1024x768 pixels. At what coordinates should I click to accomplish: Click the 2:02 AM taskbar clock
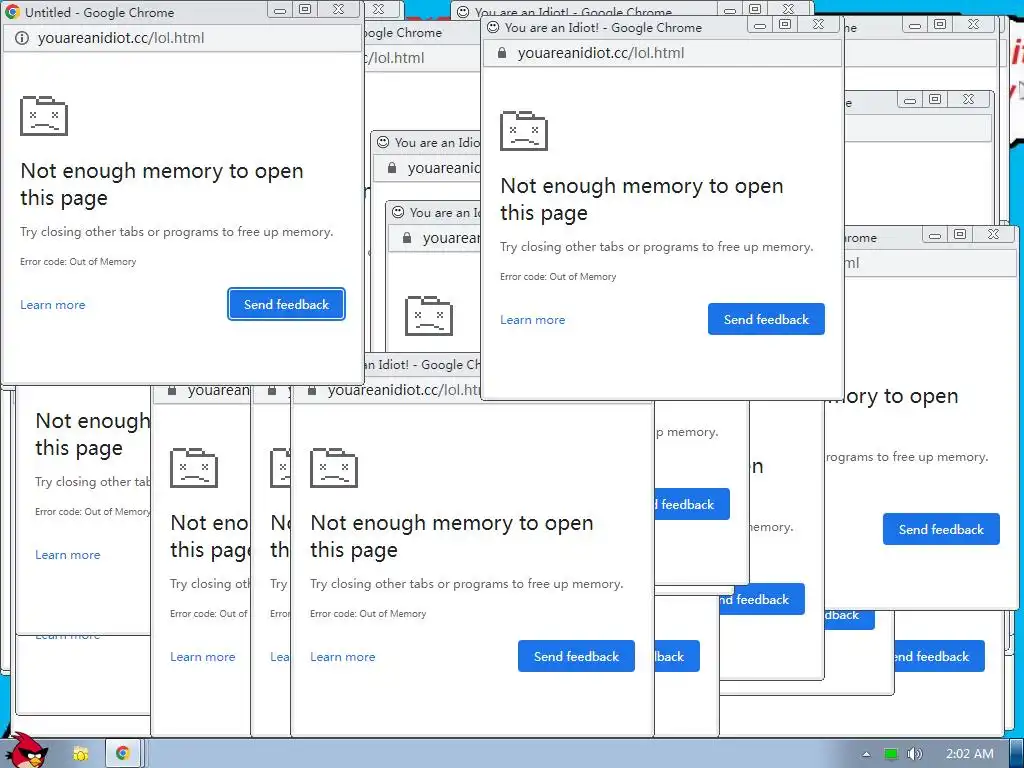(970, 754)
